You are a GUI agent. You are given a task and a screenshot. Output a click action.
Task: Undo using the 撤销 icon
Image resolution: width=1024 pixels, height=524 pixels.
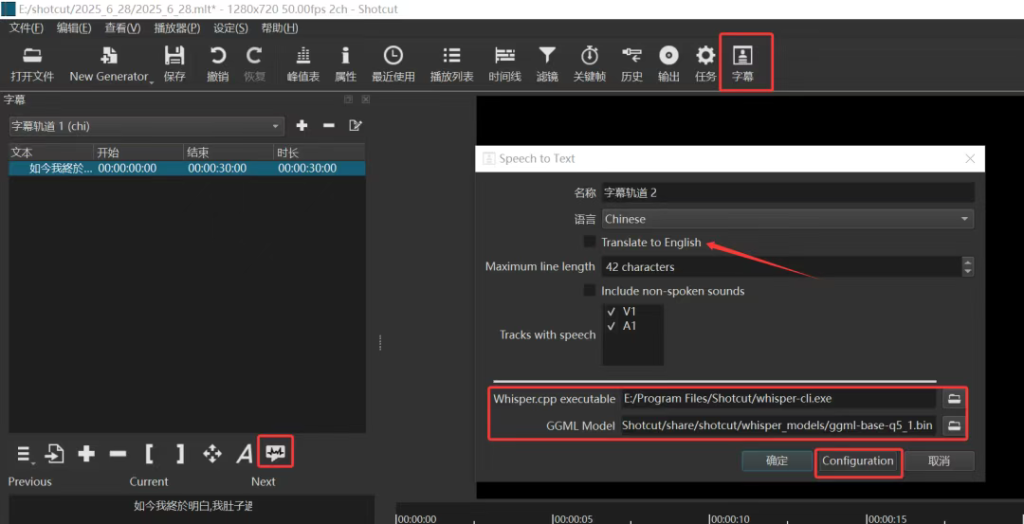coord(217,64)
